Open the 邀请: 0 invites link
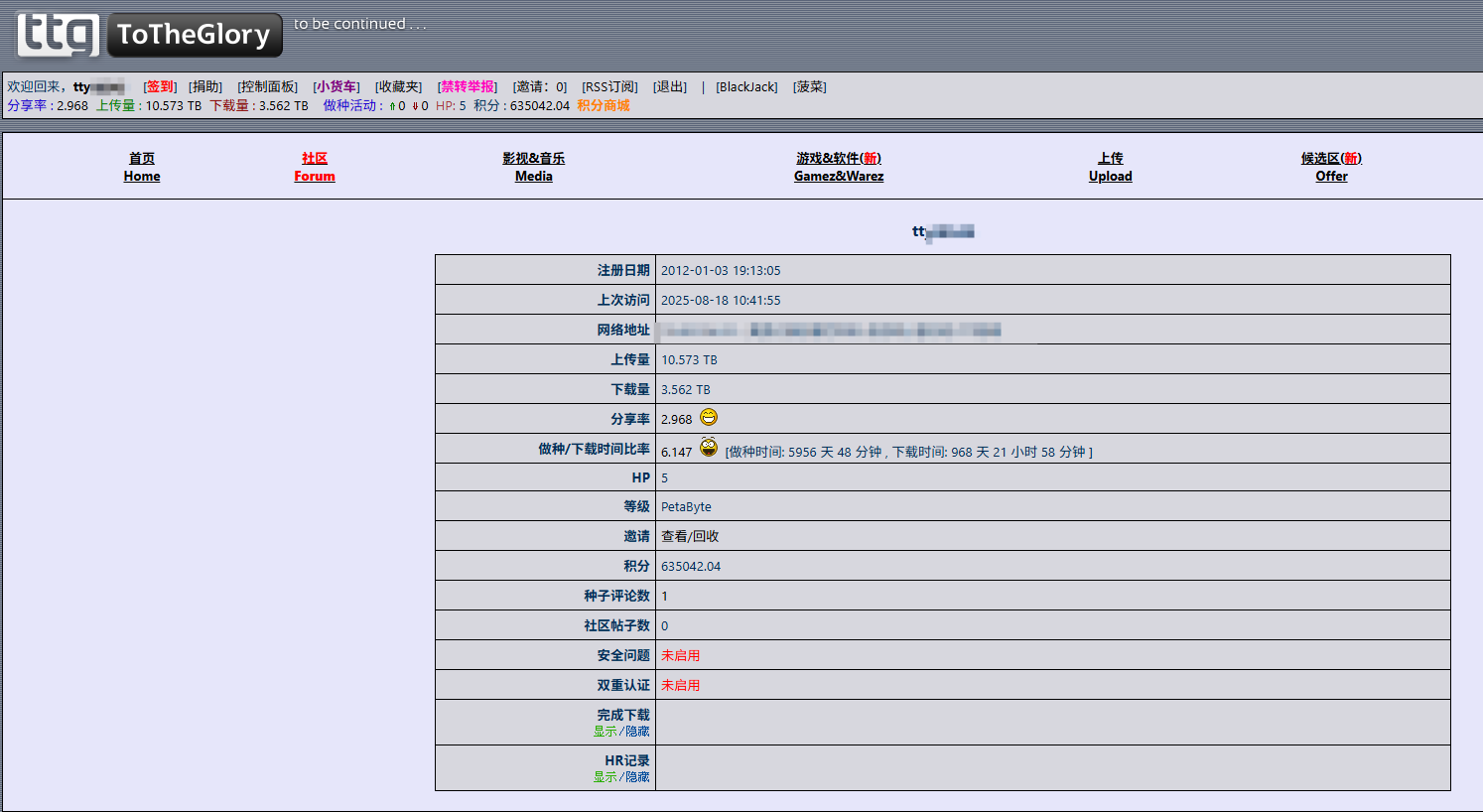The width and height of the screenshot is (1483, 812). point(540,87)
